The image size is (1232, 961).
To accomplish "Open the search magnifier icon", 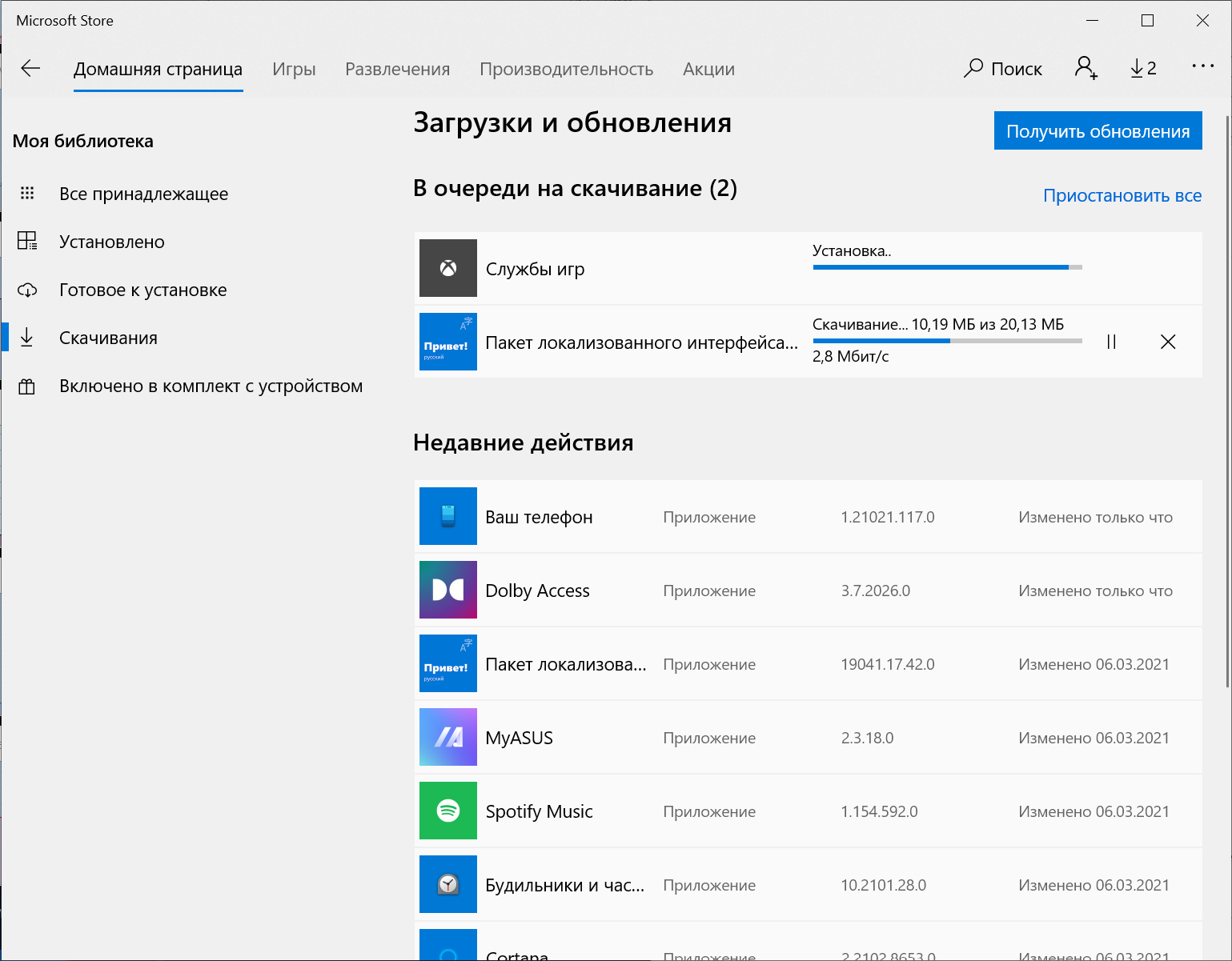I will point(973,68).
